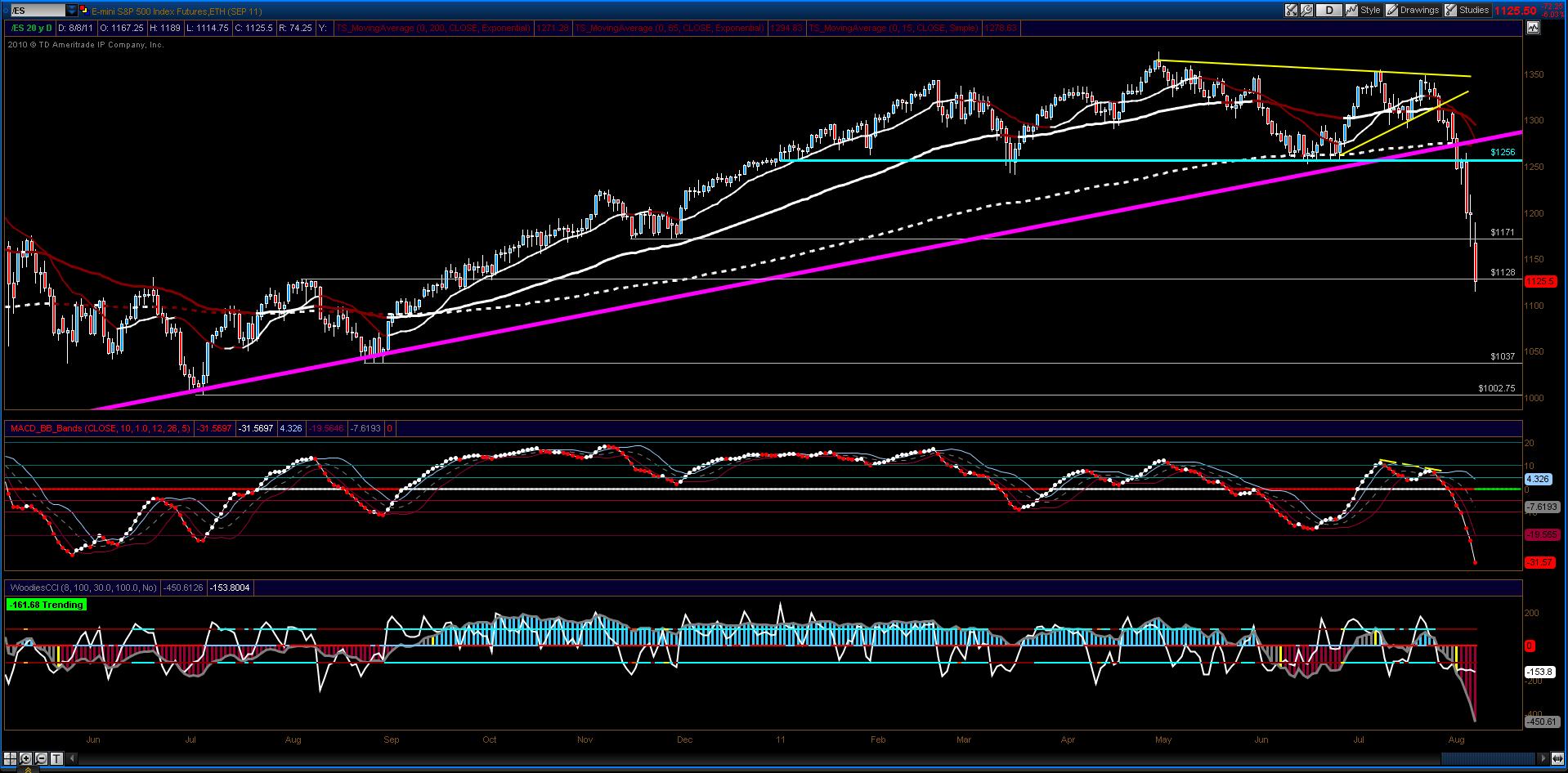Screen dimensions: 1568x773
Task: Click the -31.57 MACD axis value bubble
Action: [x=1540, y=562]
